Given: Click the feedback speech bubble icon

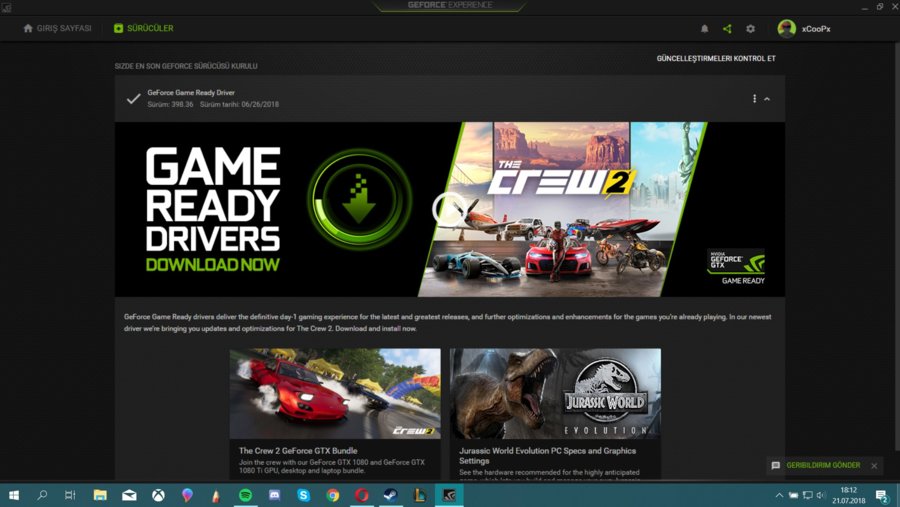Looking at the screenshot, I should [x=775, y=466].
